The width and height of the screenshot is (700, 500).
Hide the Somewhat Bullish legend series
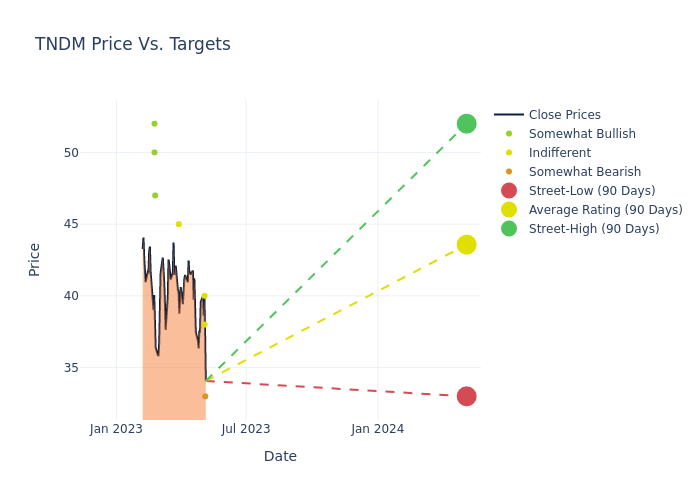(x=582, y=134)
